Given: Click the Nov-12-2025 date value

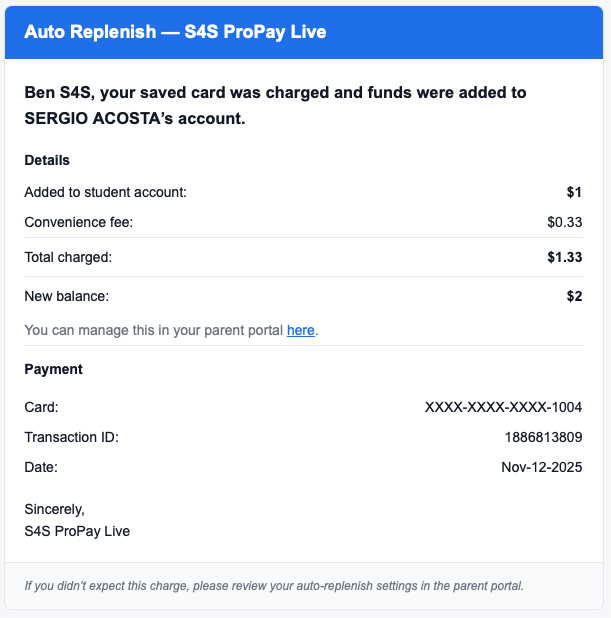Looking at the screenshot, I should (541, 467).
